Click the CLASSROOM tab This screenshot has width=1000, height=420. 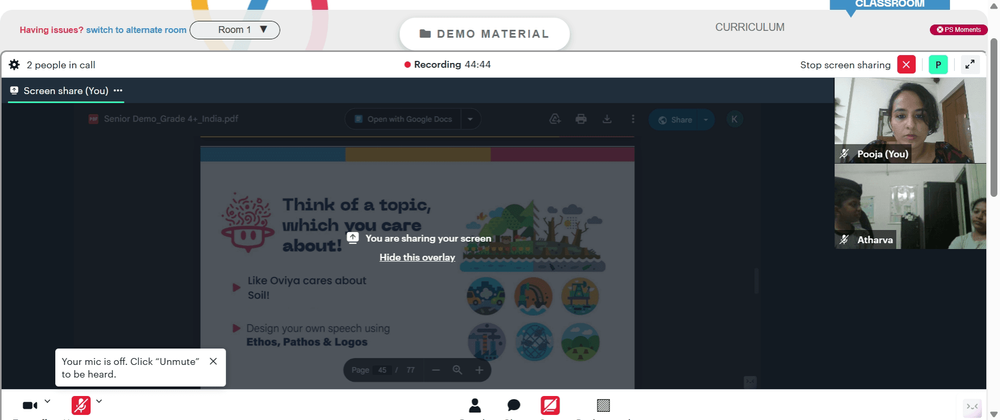(x=889, y=4)
